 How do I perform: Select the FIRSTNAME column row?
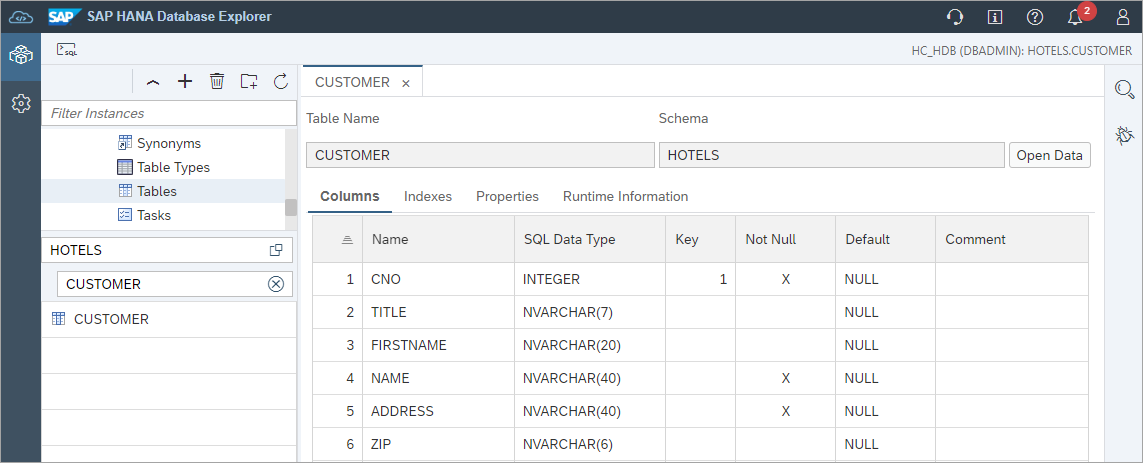click(x=701, y=345)
